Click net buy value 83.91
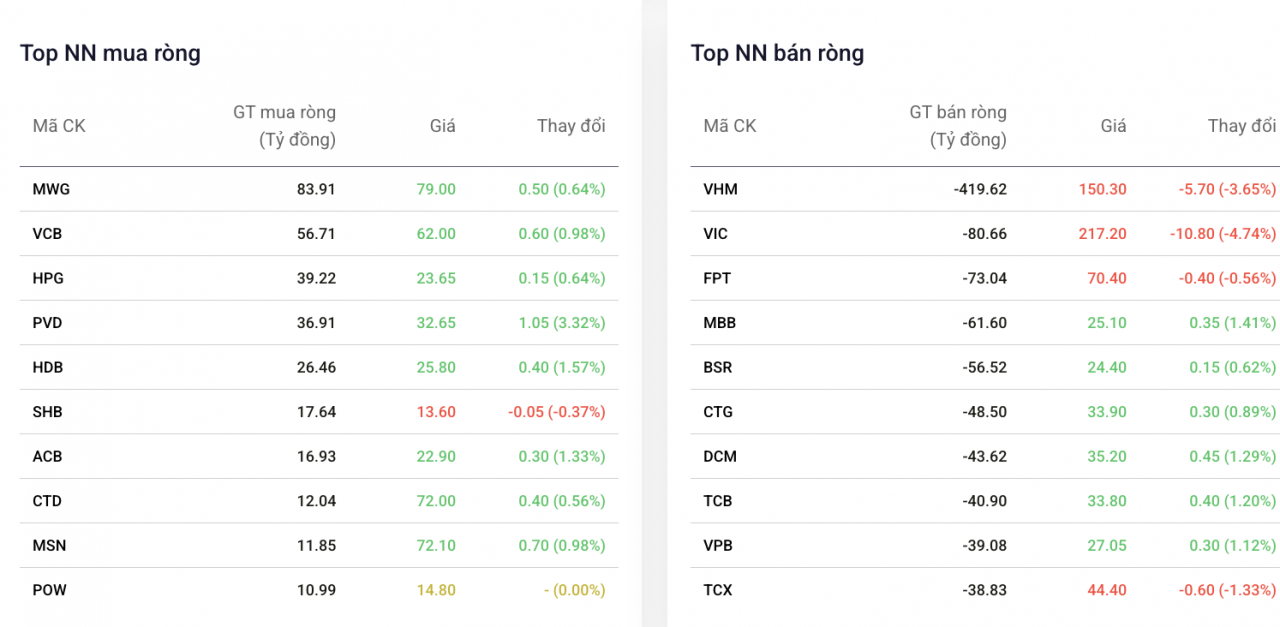The image size is (1280, 627). pos(316,189)
